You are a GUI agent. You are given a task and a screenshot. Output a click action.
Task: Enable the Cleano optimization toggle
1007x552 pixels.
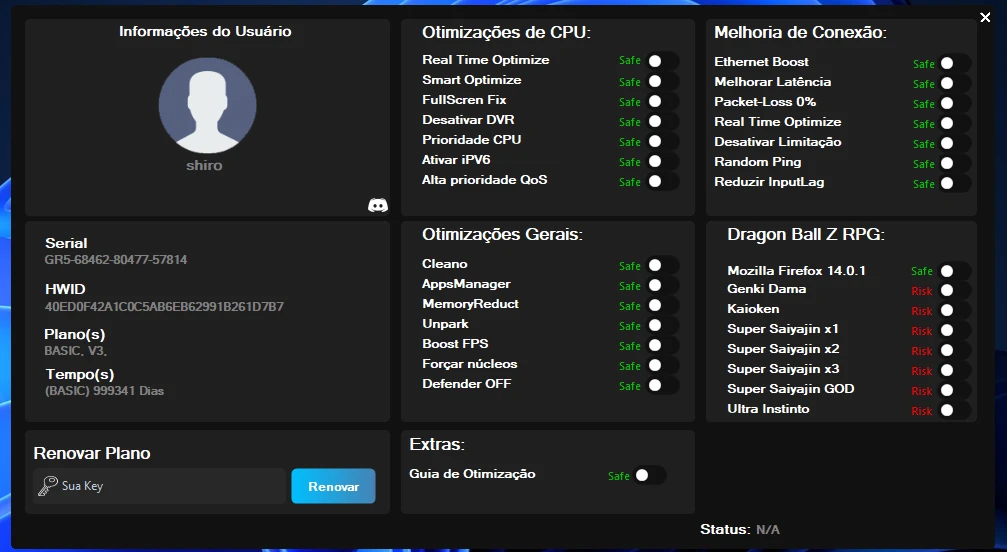(x=661, y=265)
